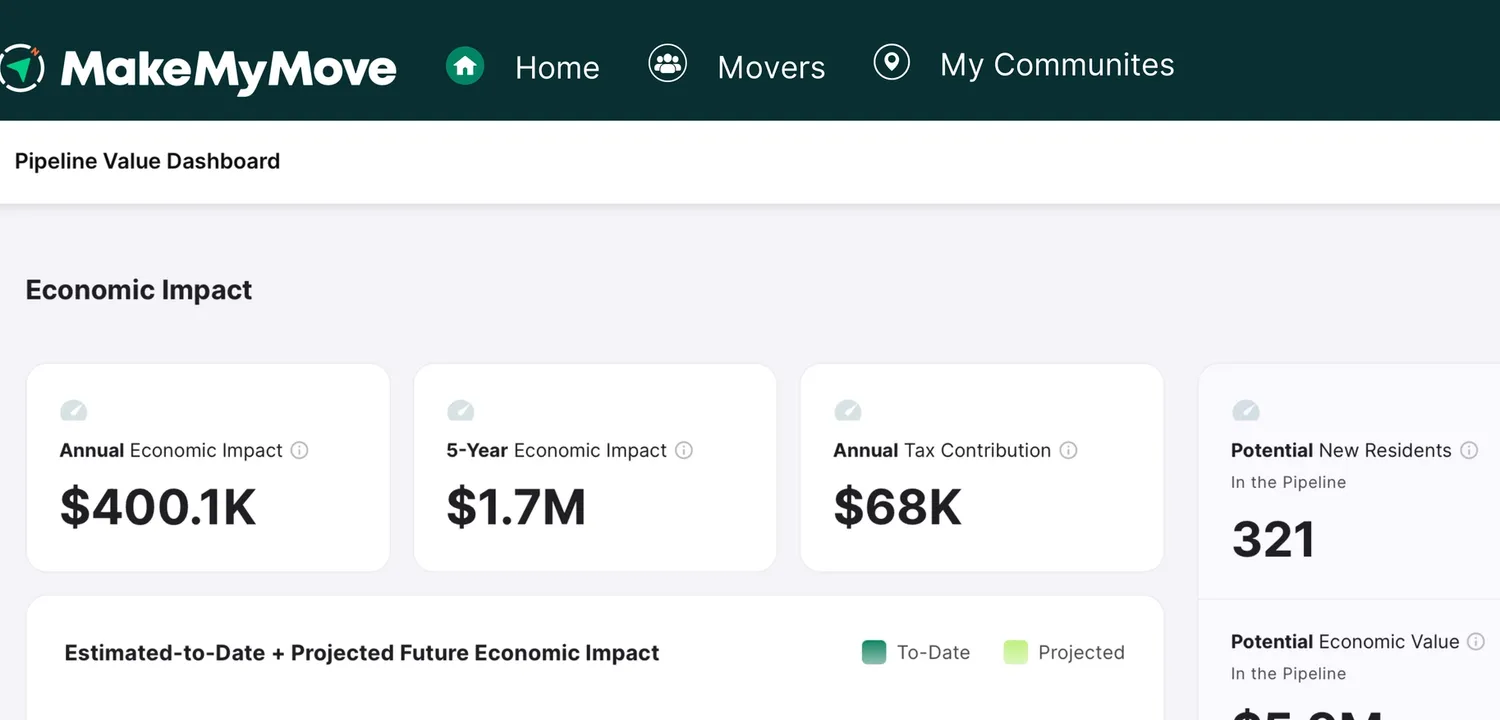Click the Movers people group icon
The height and width of the screenshot is (720, 1500).
[x=667, y=63]
